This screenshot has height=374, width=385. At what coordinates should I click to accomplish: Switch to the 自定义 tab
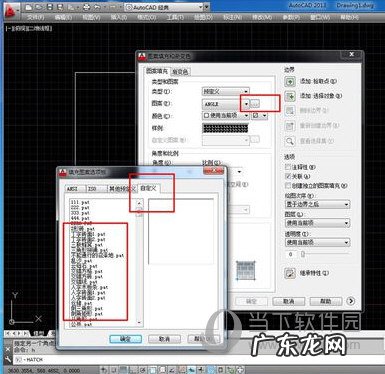coord(149,188)
